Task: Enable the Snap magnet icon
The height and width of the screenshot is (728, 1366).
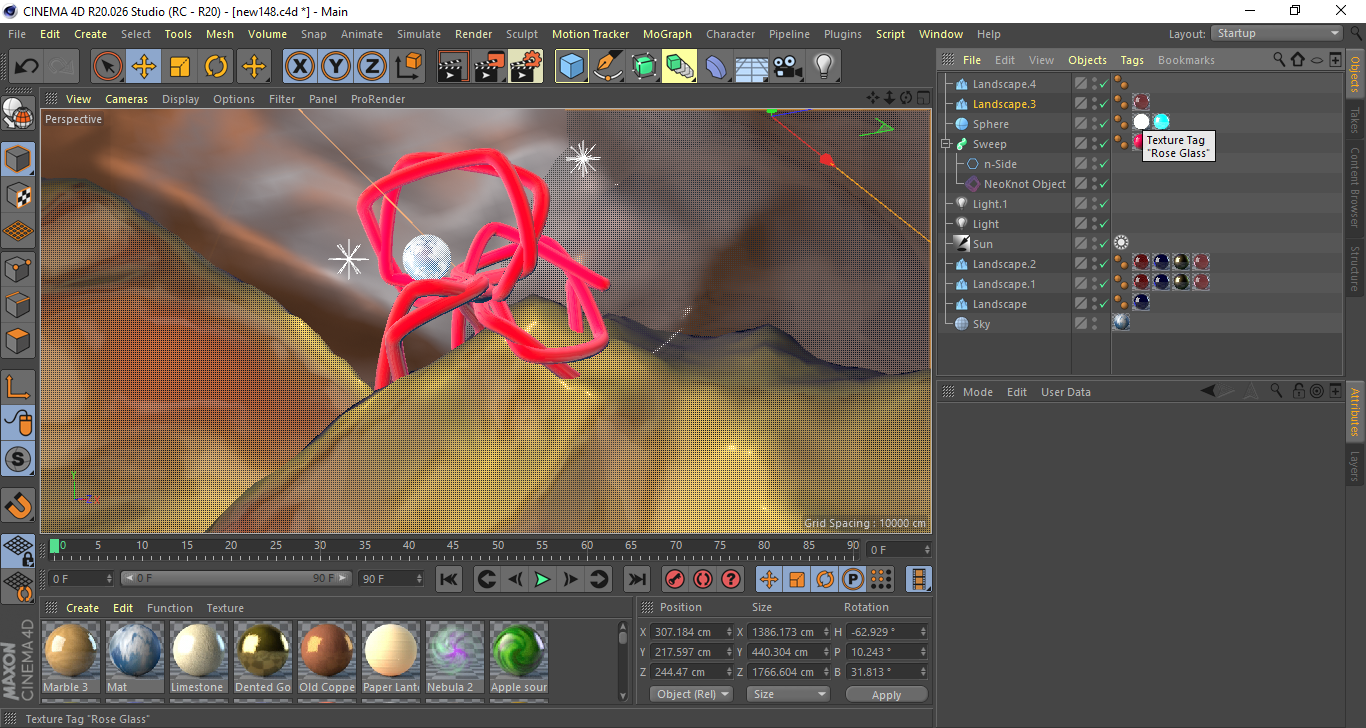Action: pyautogui.click(x=18, y=504)
